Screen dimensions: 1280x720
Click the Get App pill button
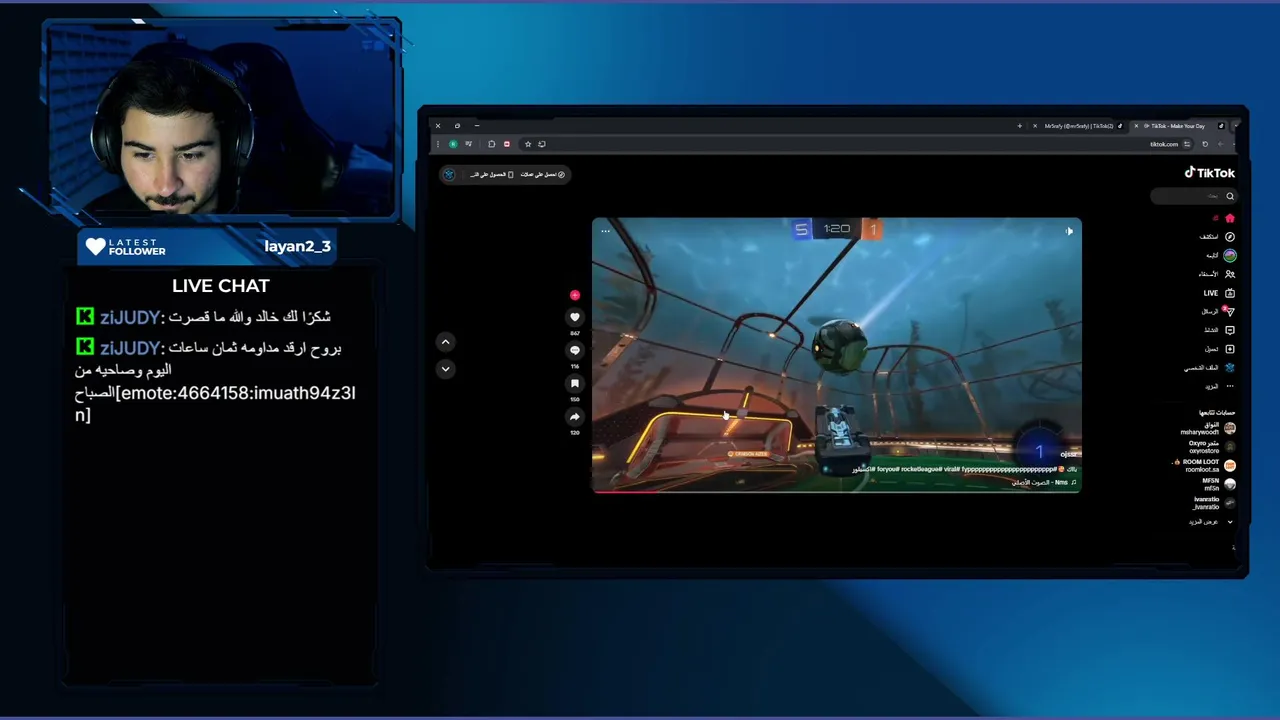[491, 174]
